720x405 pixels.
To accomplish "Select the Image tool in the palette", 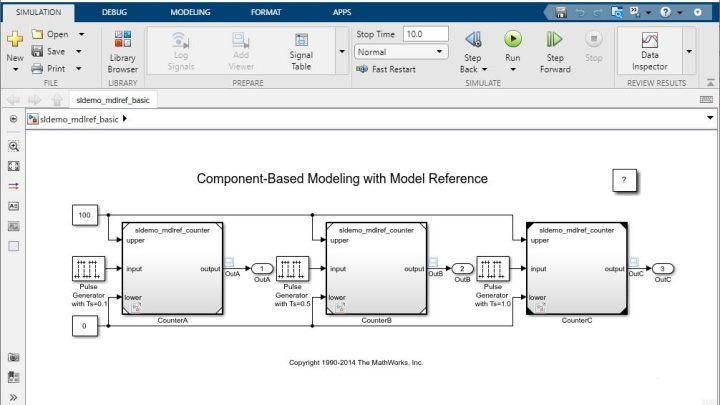I will [13, 226].
